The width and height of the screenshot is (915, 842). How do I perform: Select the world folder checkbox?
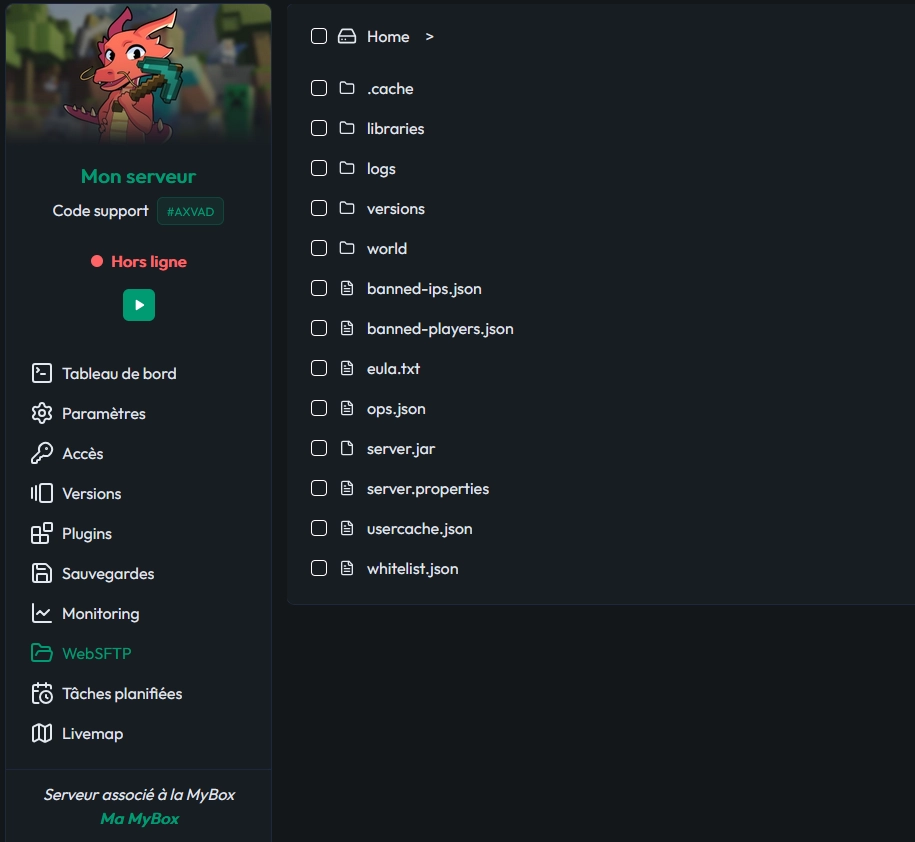pos(319,248)
